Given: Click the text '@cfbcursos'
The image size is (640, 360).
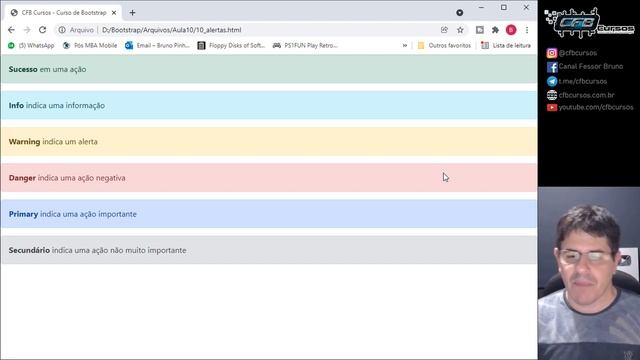Looking at the screenshot, I should (578, 53).
